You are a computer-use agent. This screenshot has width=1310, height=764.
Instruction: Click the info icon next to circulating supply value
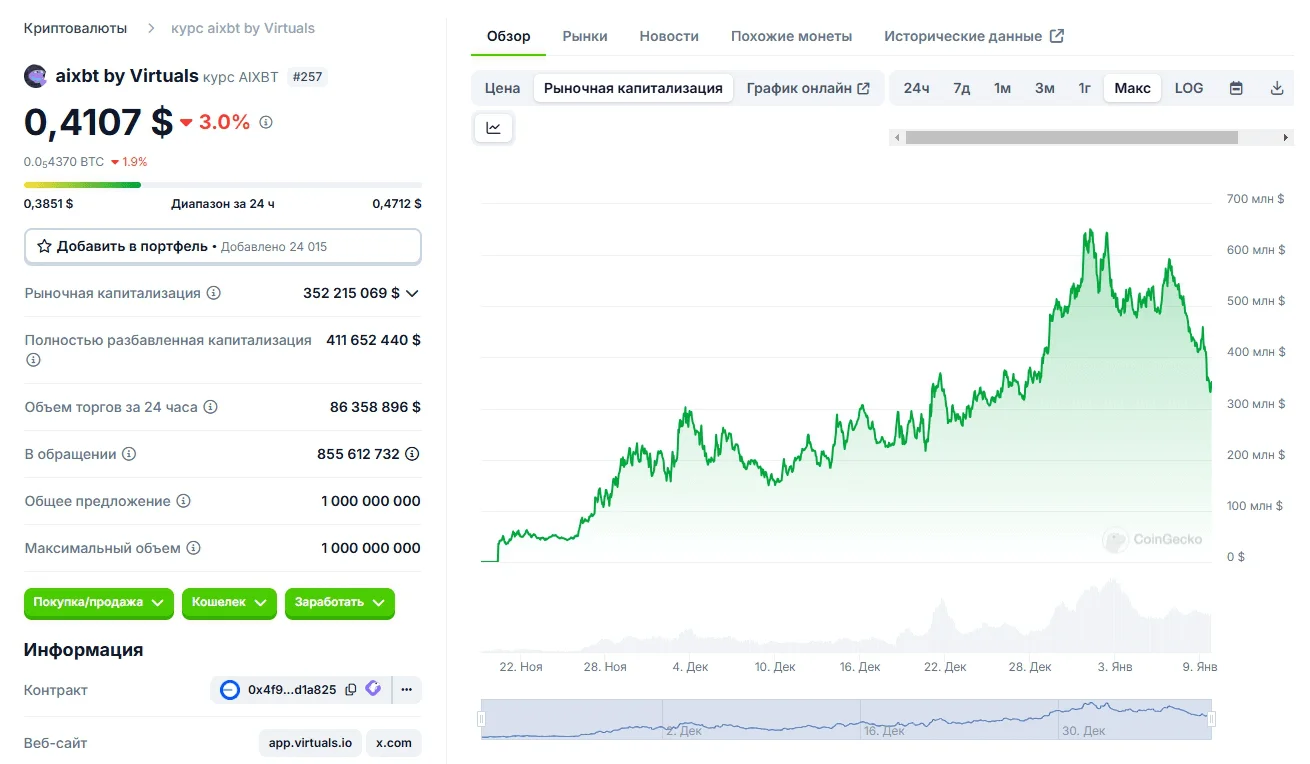pos(412,454)
